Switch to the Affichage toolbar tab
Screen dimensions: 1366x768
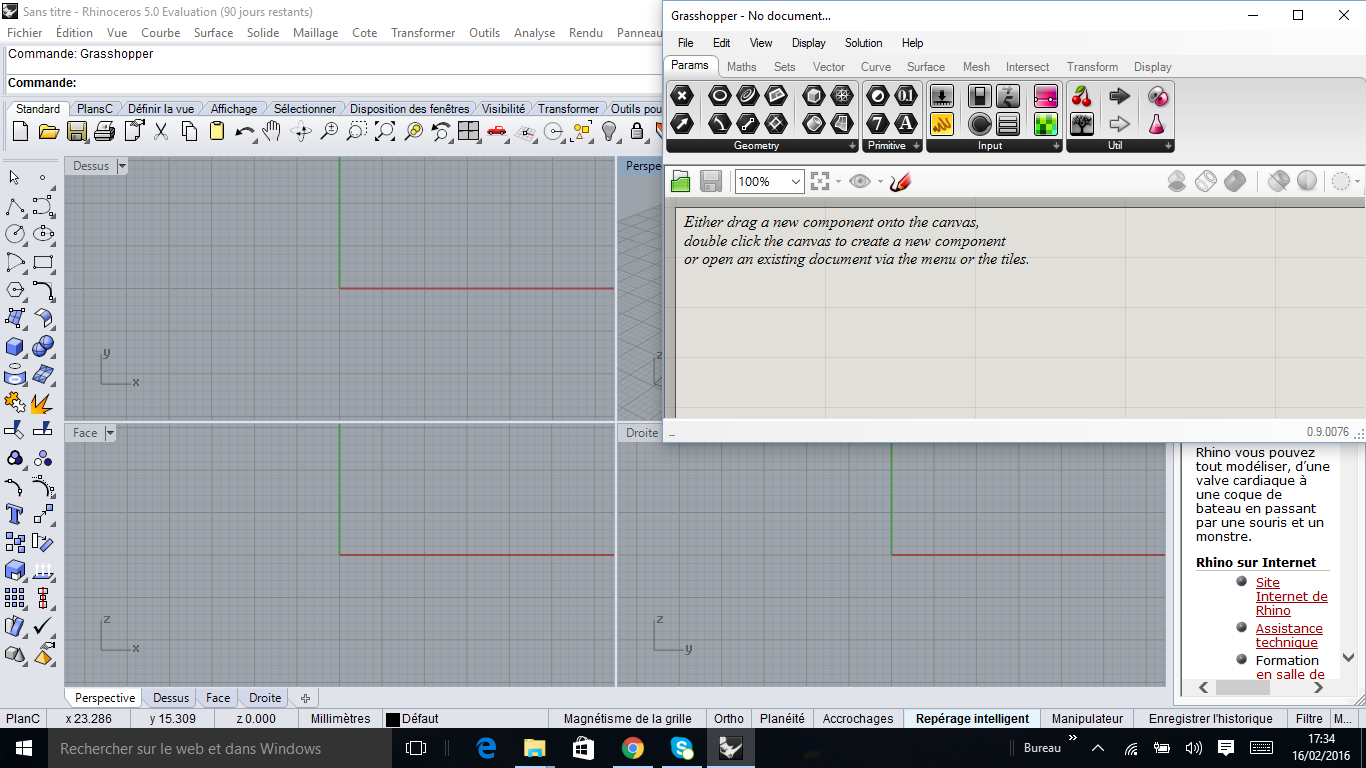(234, 109)
